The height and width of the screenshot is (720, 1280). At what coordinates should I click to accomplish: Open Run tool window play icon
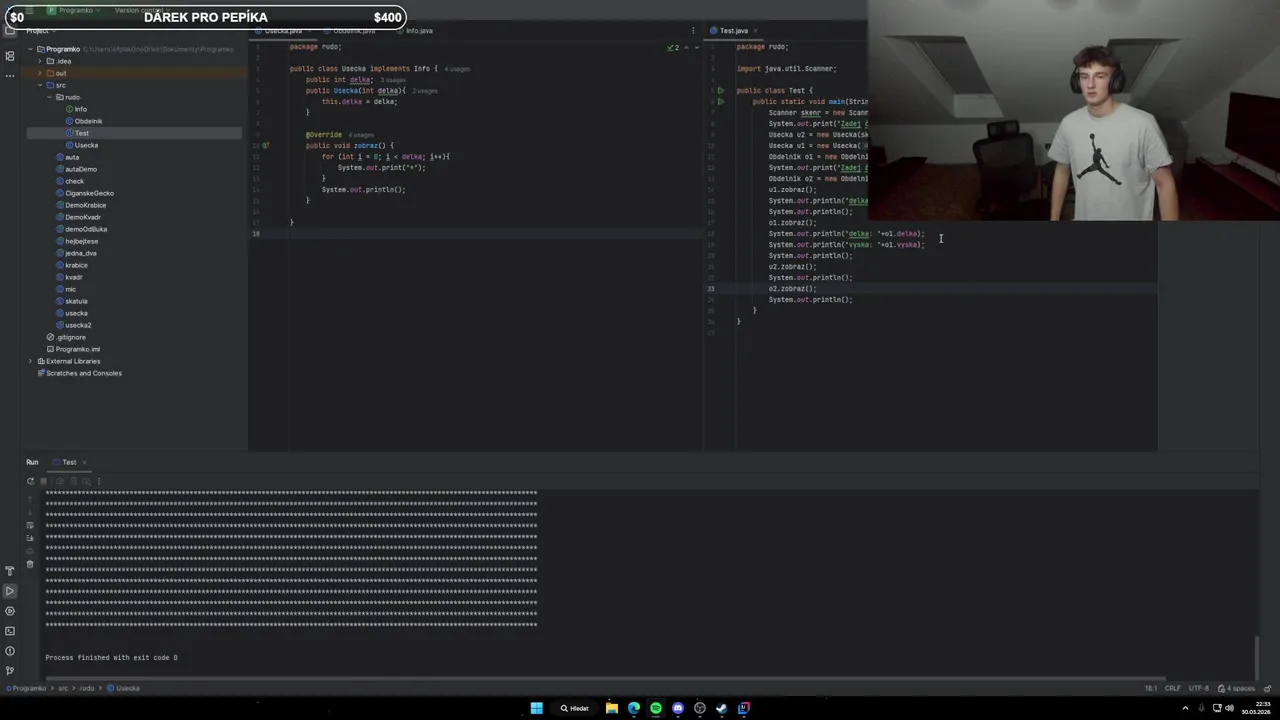click(10, 591)
